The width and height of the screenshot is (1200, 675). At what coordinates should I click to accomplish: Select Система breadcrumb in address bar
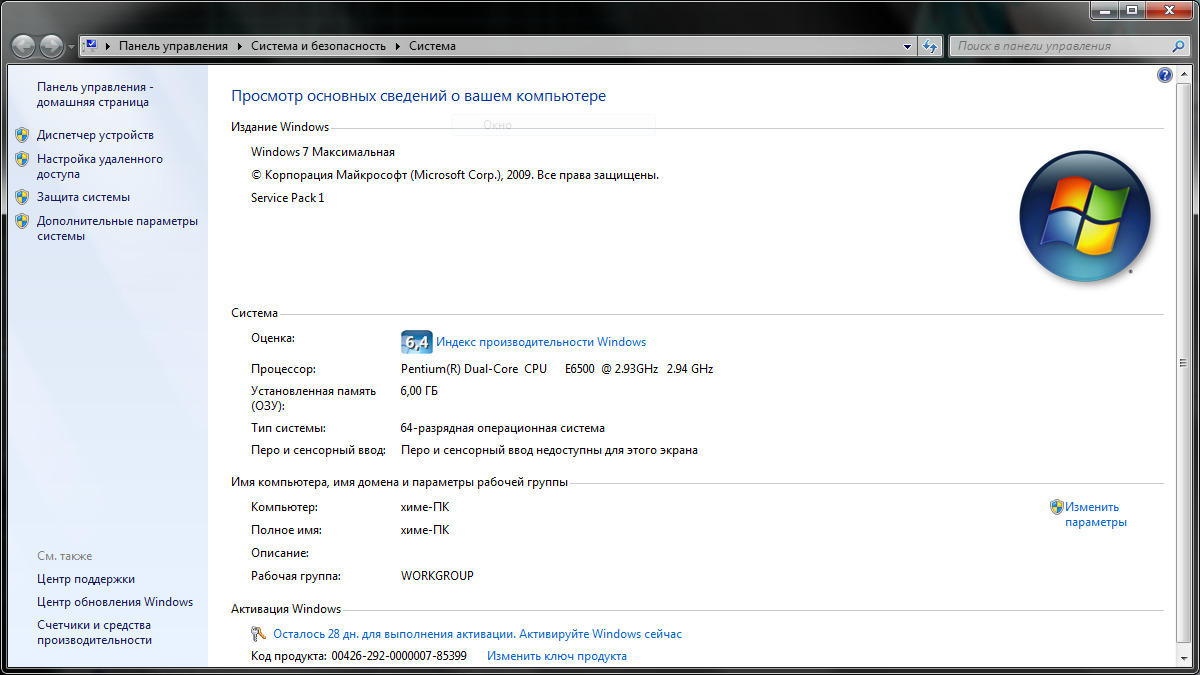click(432, 46)
